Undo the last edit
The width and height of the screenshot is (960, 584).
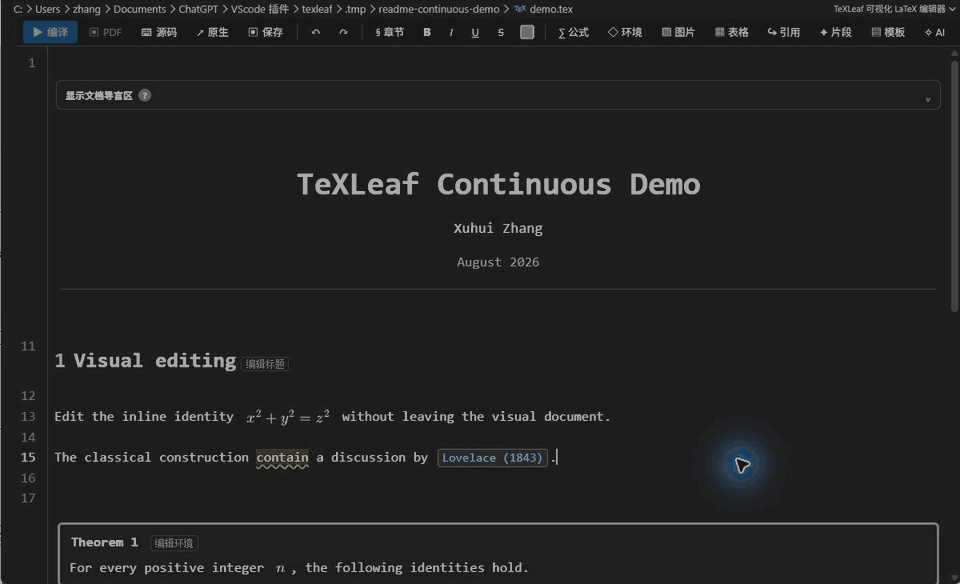point(316,32)
